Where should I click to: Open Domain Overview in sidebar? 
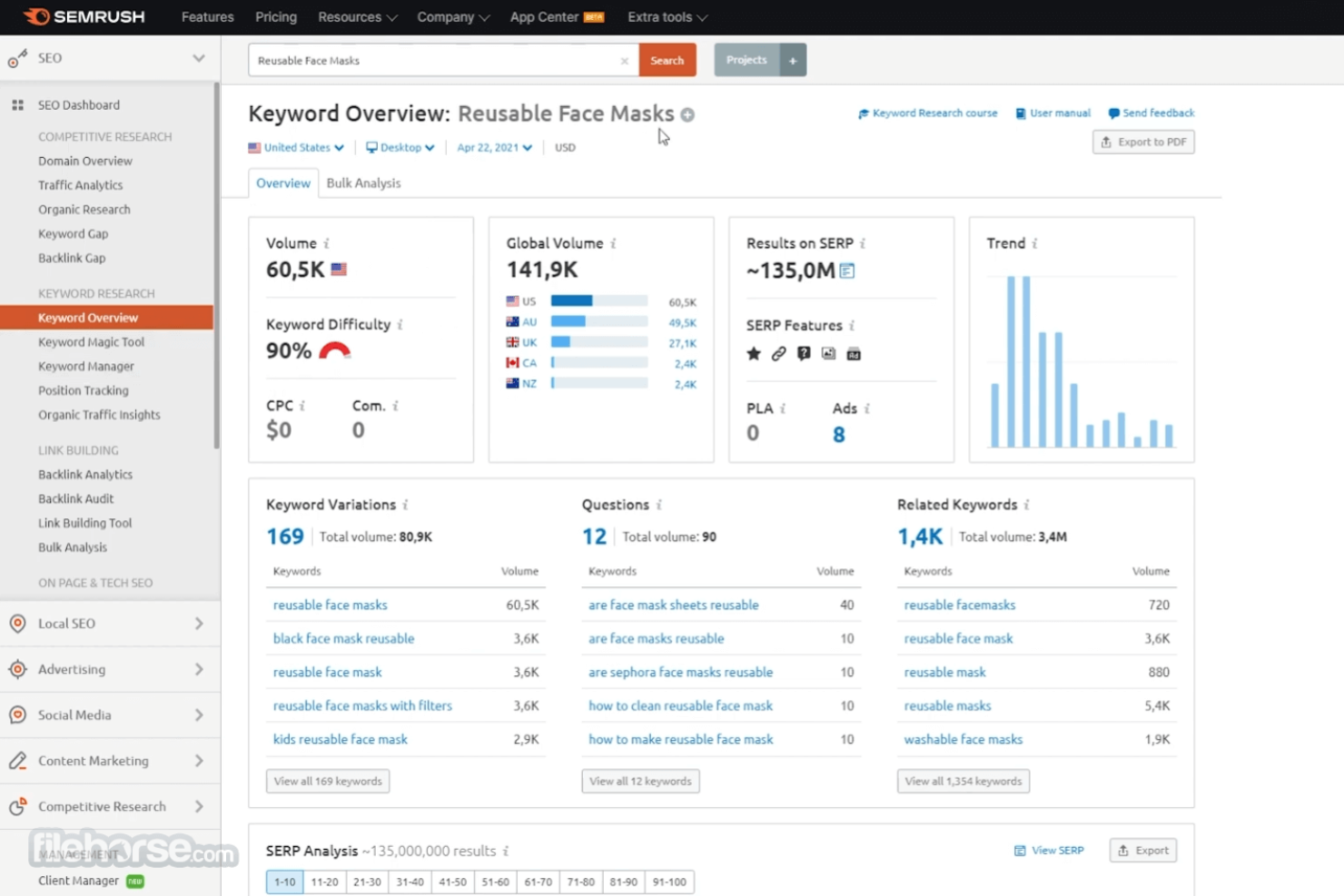coord(85,161)
